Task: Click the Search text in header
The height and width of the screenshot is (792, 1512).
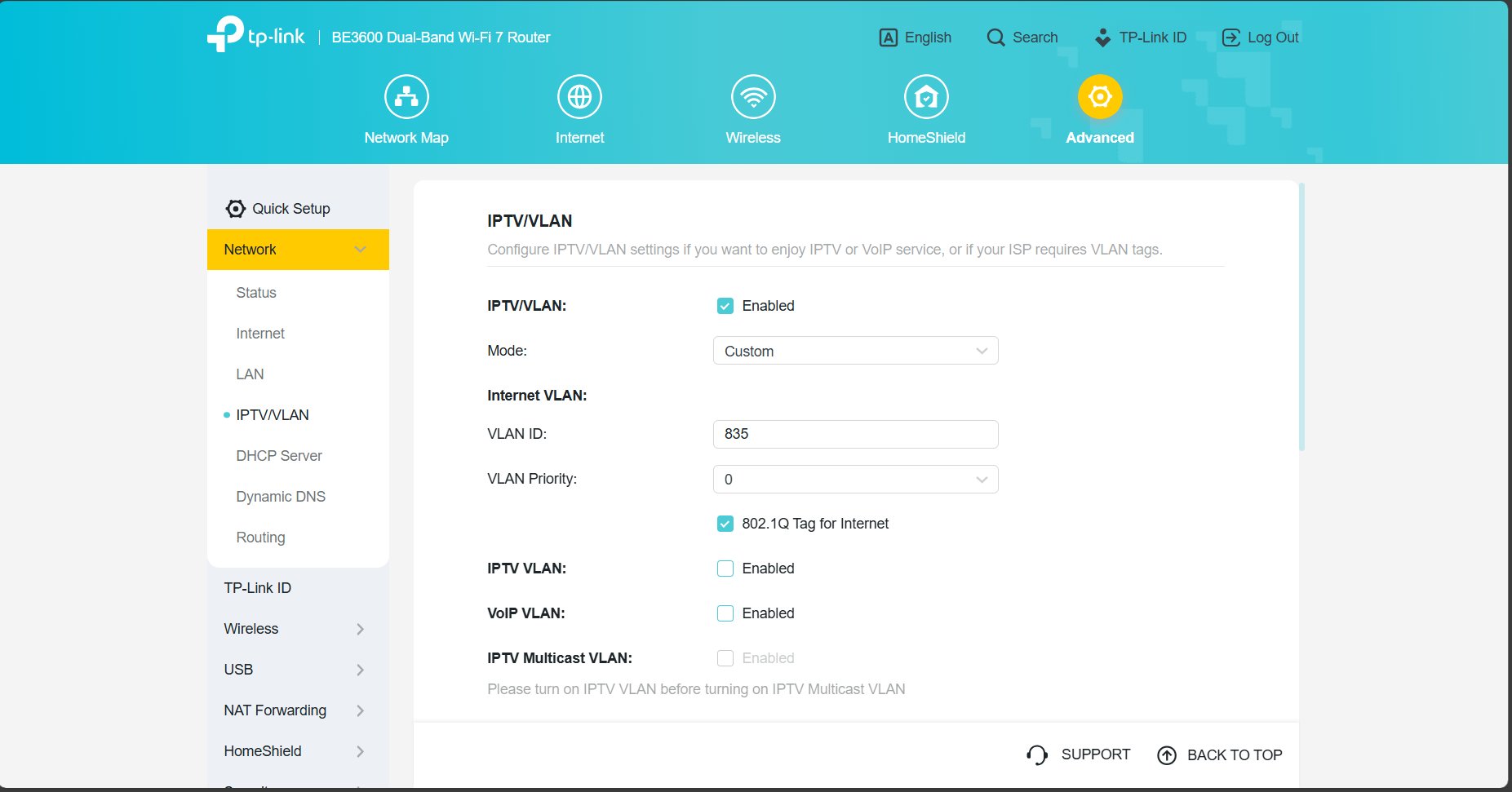Action: (x=1035, y=38)
